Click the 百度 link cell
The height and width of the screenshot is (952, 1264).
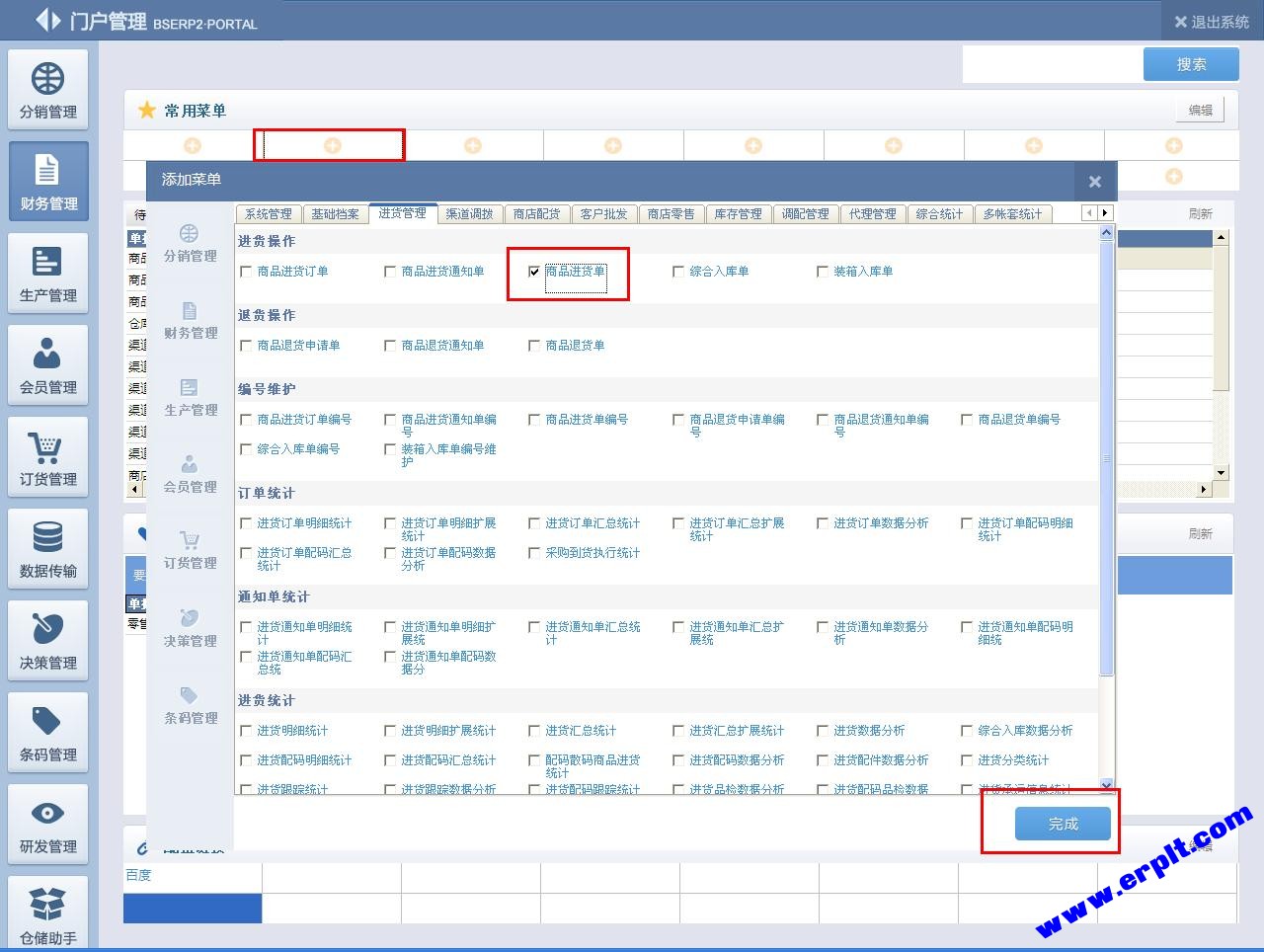tap(193, 876)
